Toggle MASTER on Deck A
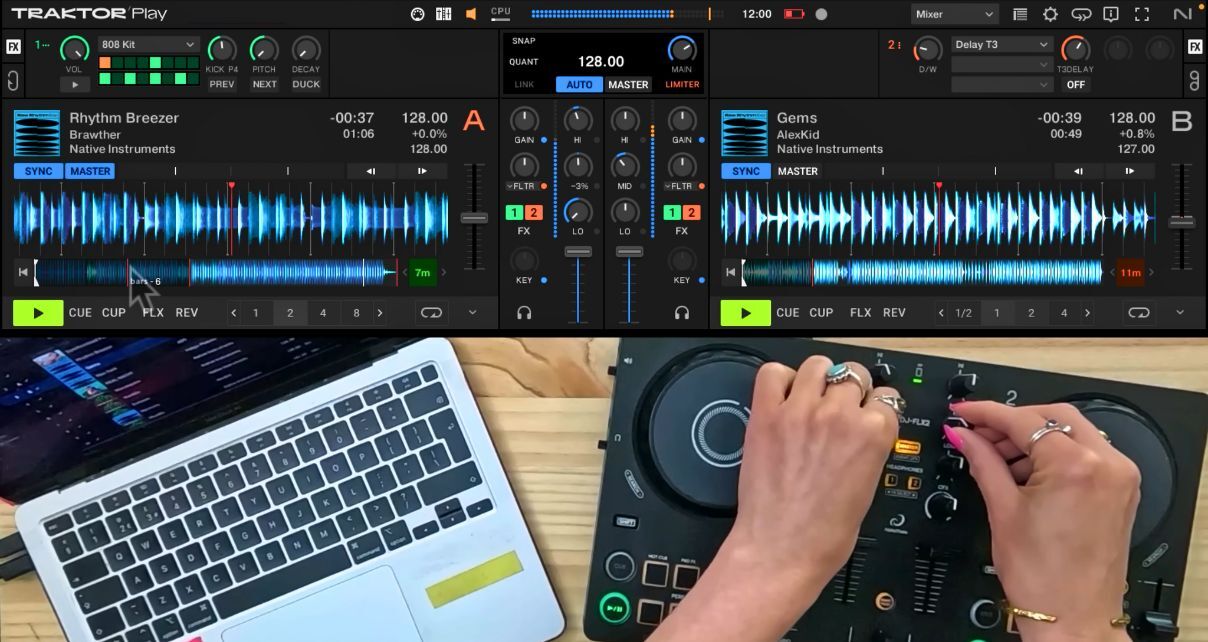1208x642 pixels. point(90,171)
